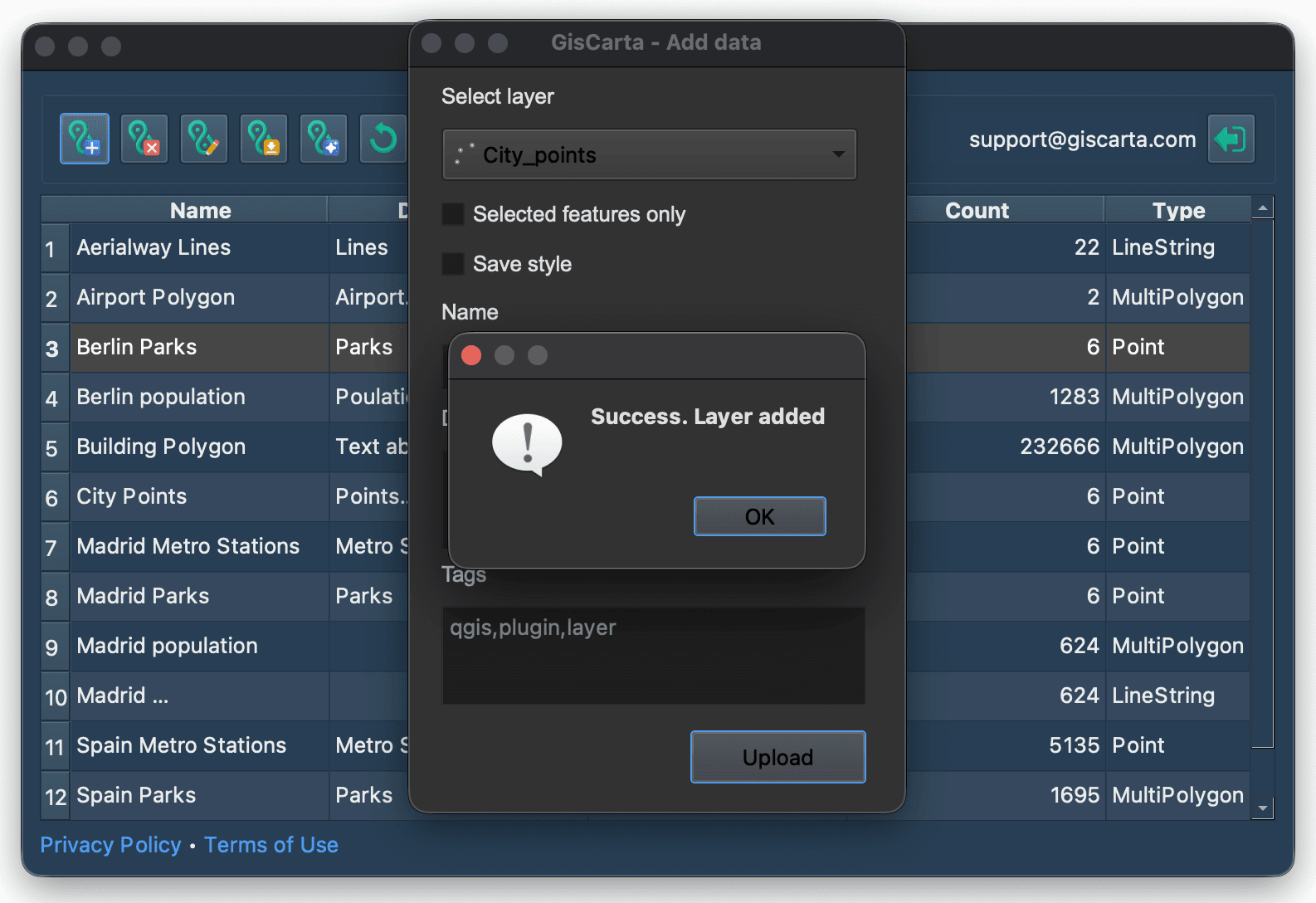Click the table scrollbar up arrow
Viewport: 1316px width, 903px height.
point(1262,207)
